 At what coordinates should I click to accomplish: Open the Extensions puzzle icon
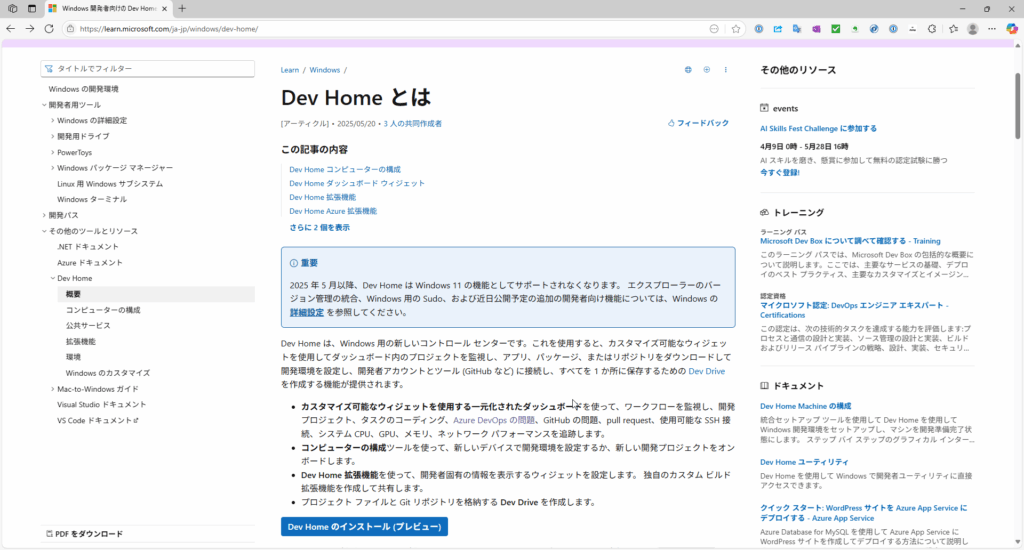[x=932, y=29]
